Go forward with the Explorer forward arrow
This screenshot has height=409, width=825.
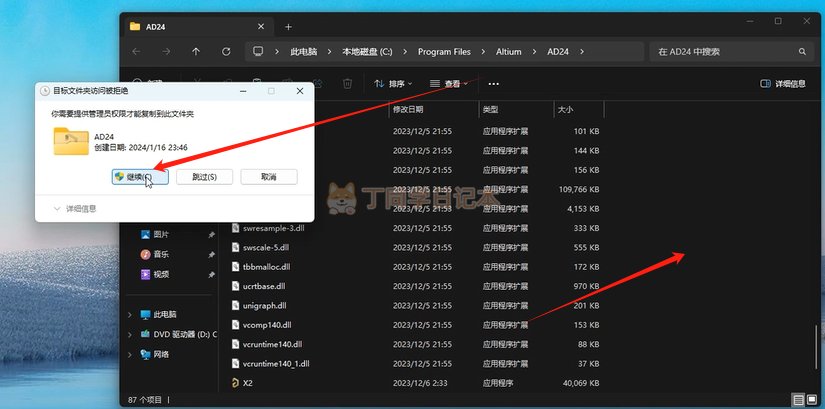click(x=166, y=52)
